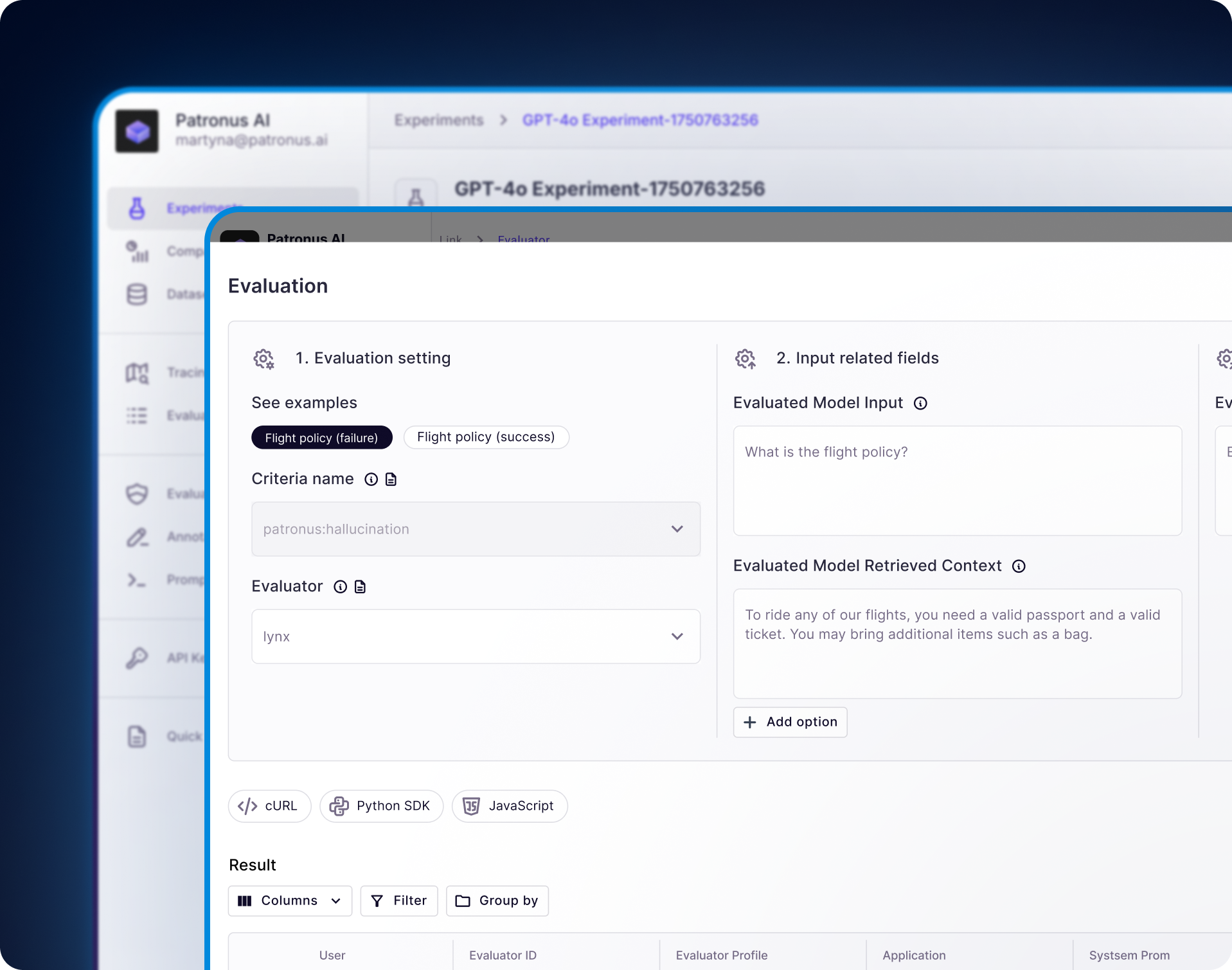Click the Systsem Prom column header

(1129, 955)
